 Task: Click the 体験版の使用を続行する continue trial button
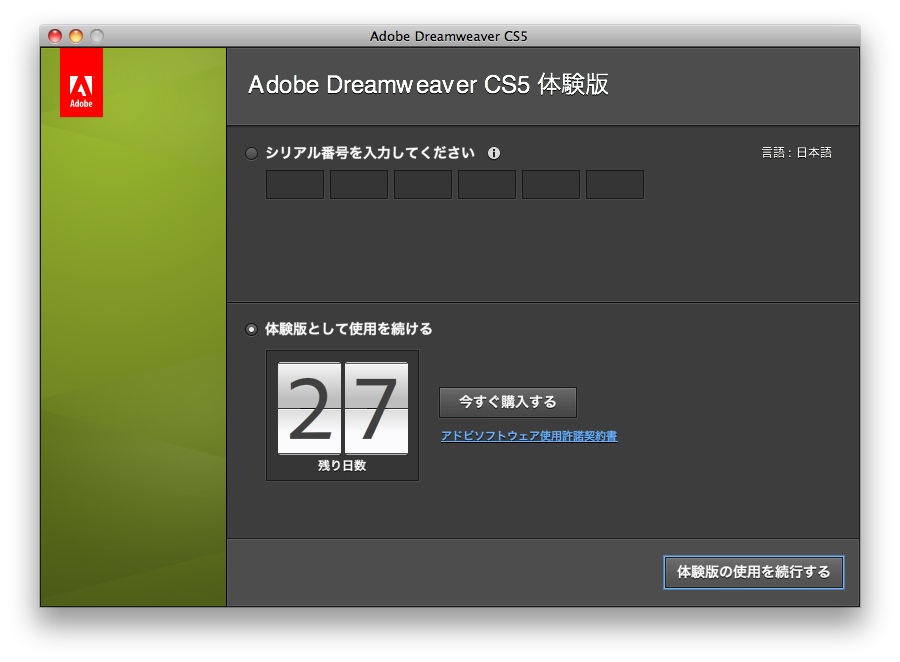click(754, 572)
